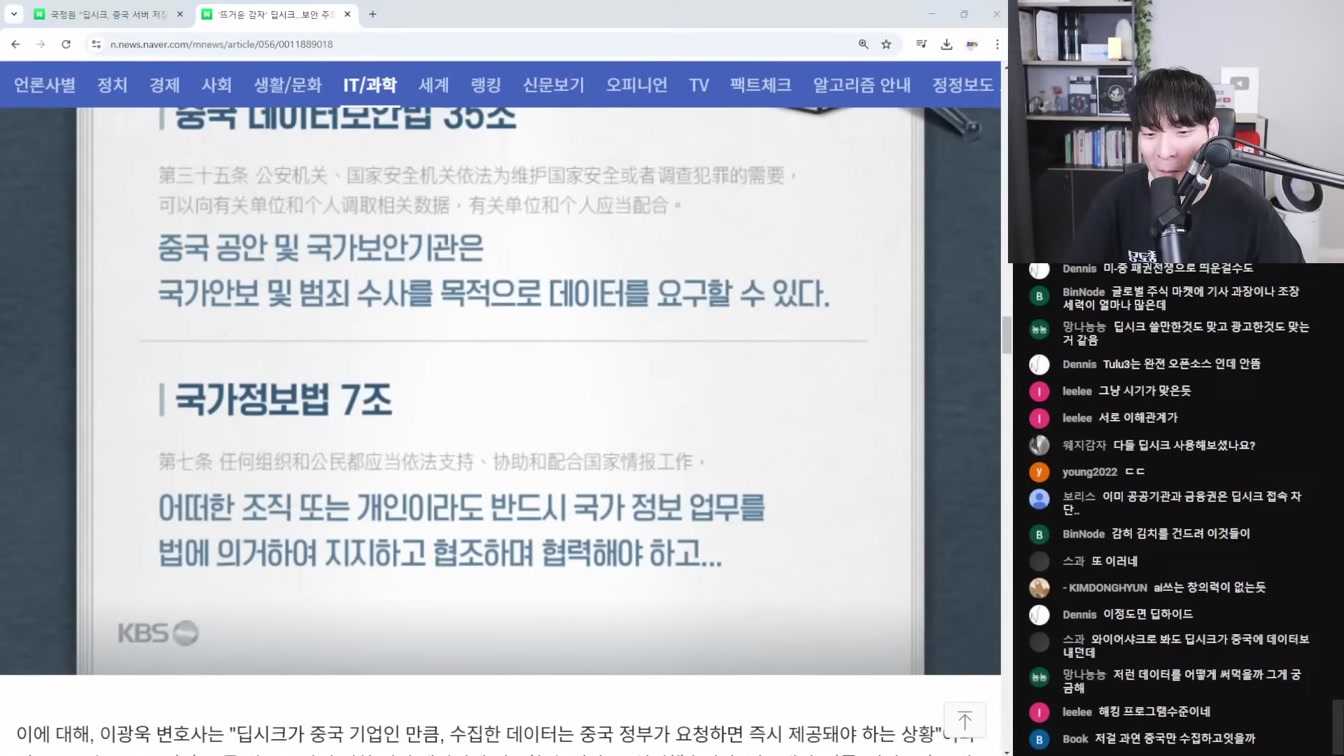1344x756 pixels.
Task: Open the TV section
Action: pyautogui.click(x=699, y=85)
